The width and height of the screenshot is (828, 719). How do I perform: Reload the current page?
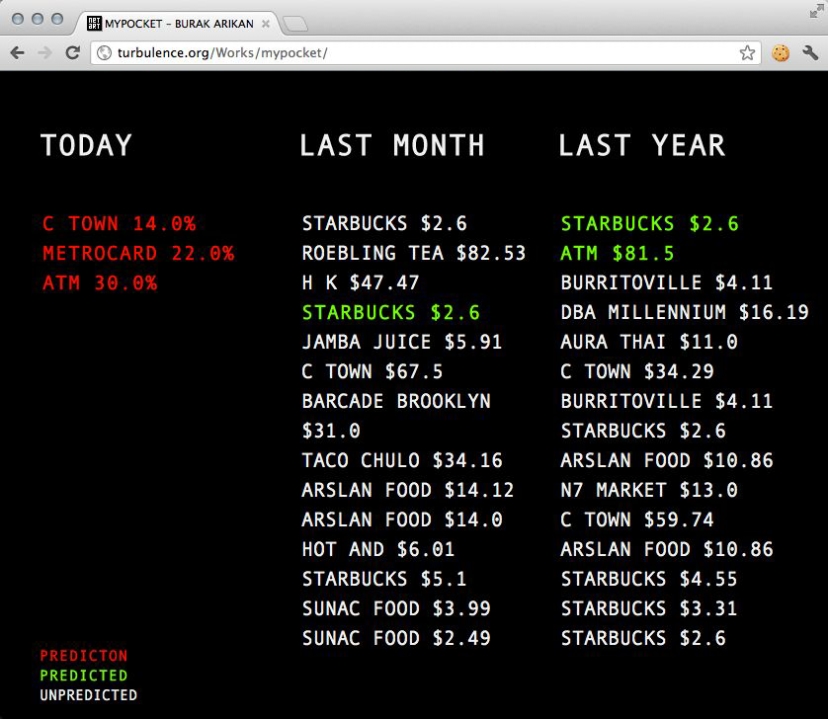tap(72, 53)
